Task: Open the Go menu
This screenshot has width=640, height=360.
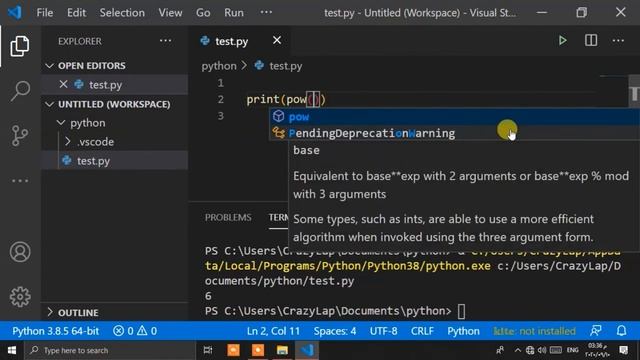Action: click(x=203, y=13)
